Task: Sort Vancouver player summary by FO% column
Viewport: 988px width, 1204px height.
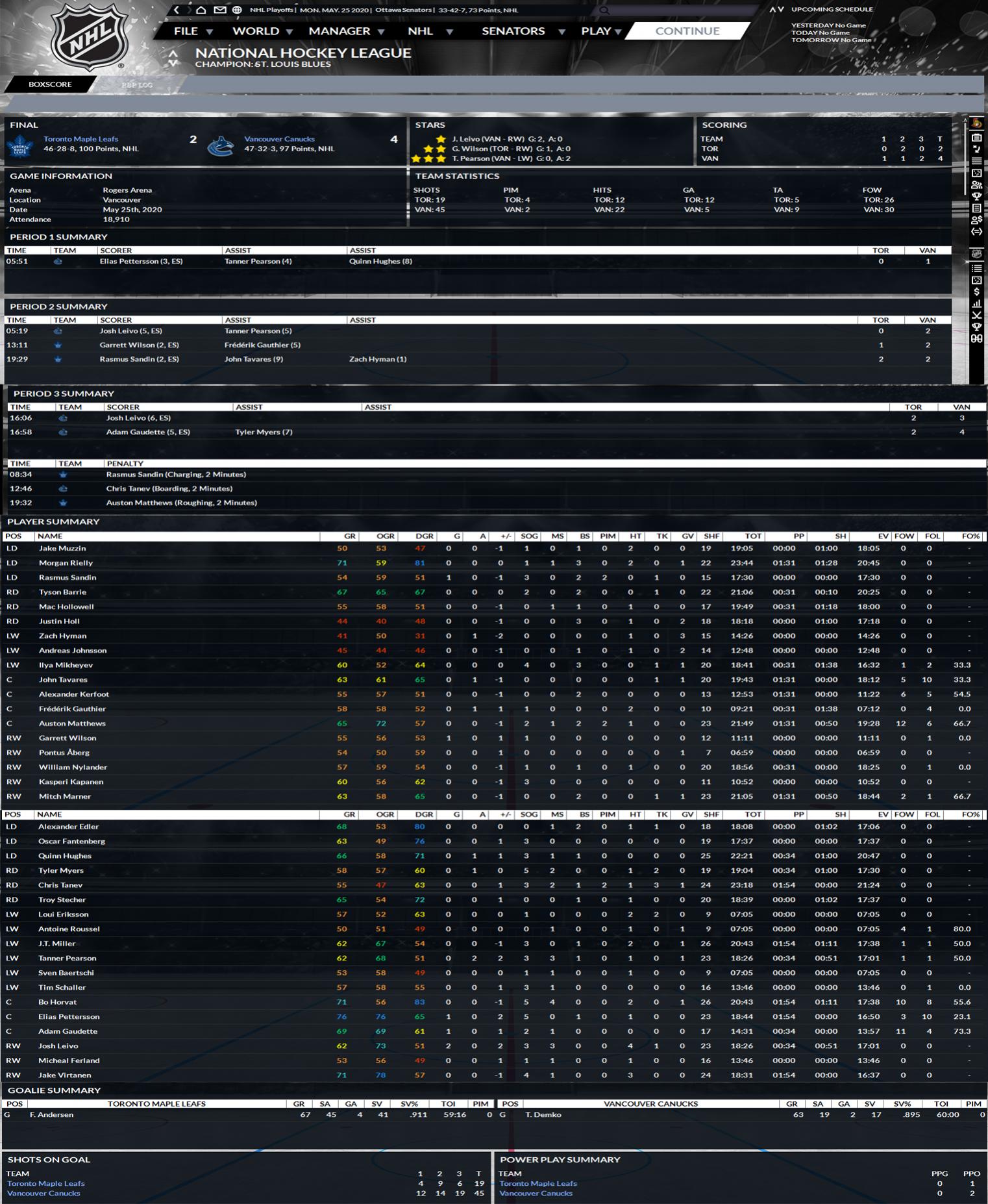Action: click(x=970, y=814)
